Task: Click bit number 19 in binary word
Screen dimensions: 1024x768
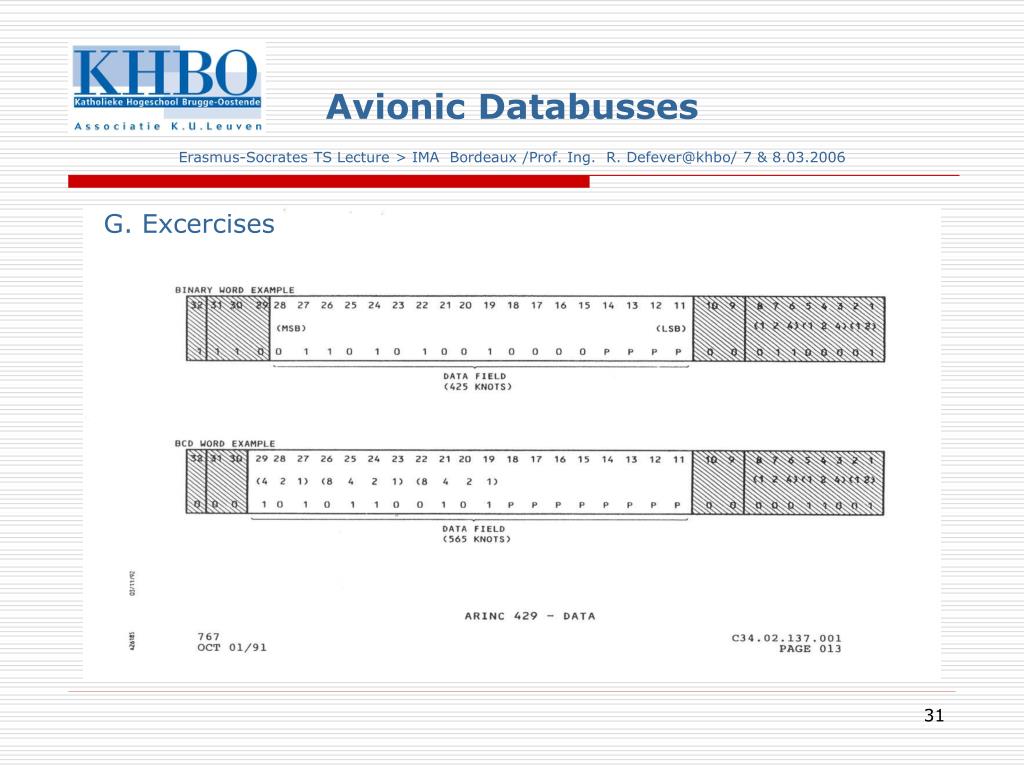Action: 489,305
